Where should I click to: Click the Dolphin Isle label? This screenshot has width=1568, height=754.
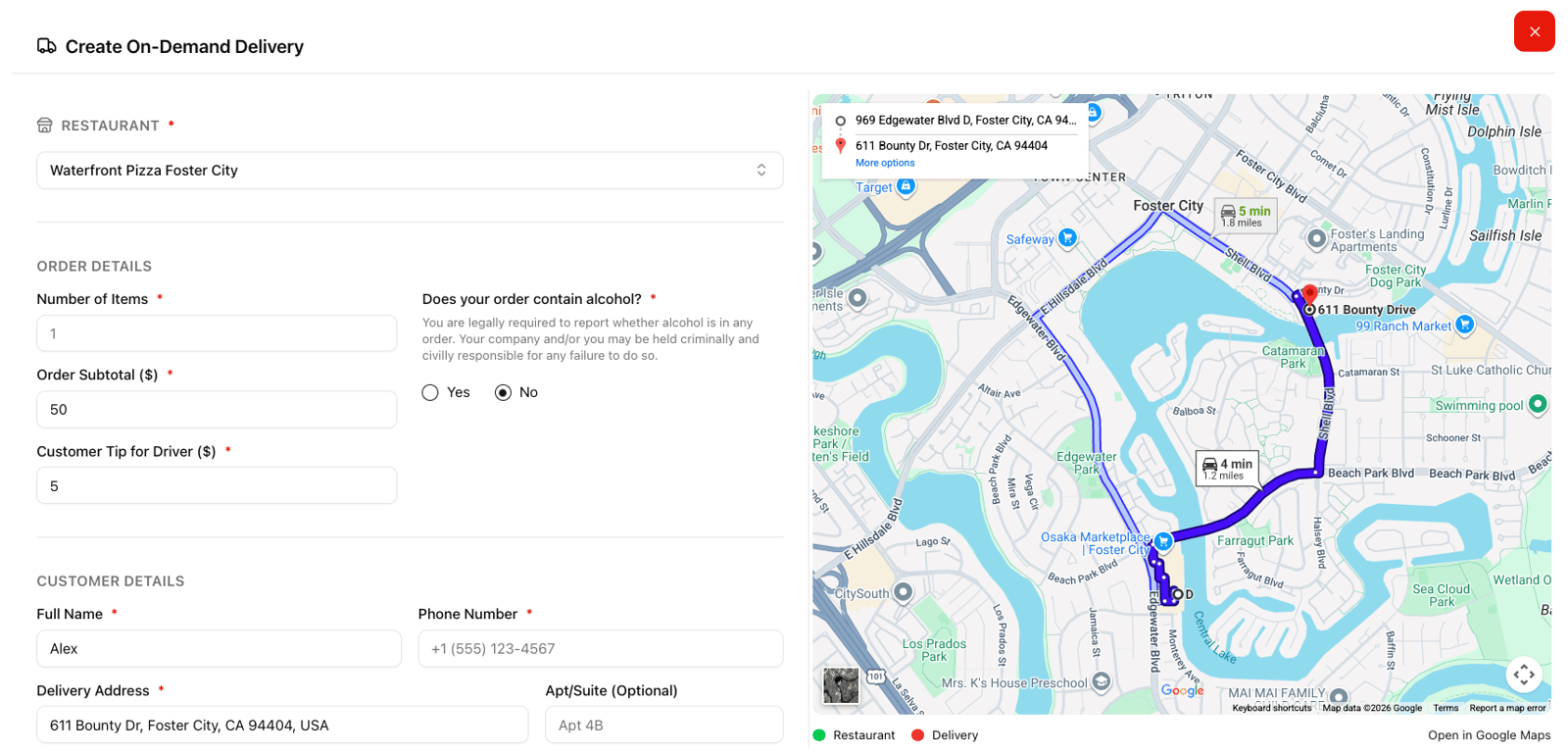tap(1504, 132)
